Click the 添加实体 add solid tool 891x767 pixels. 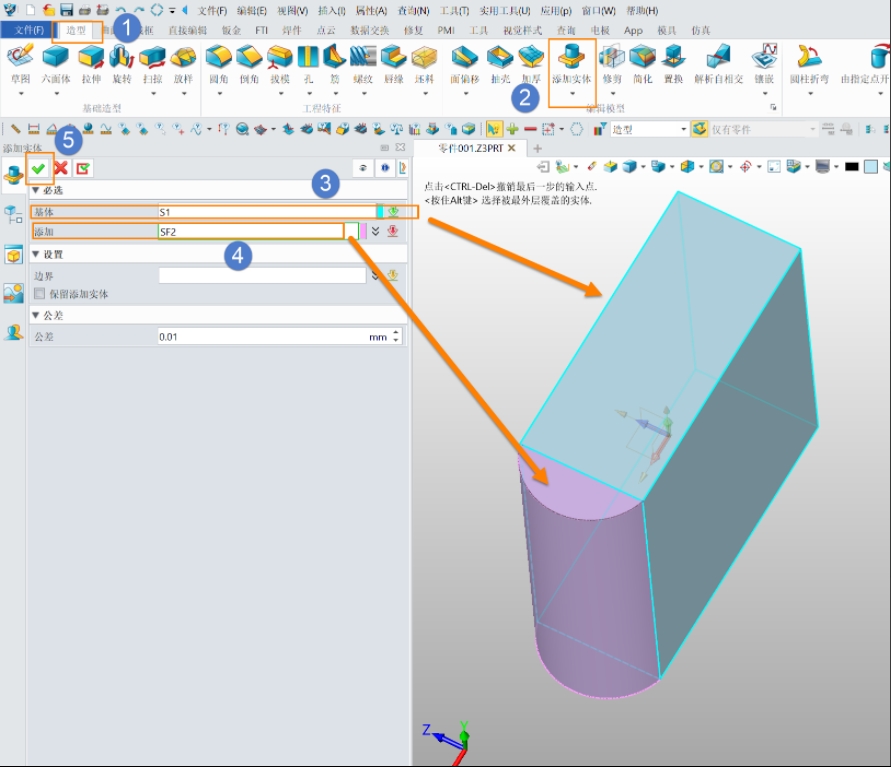(572, 63)
